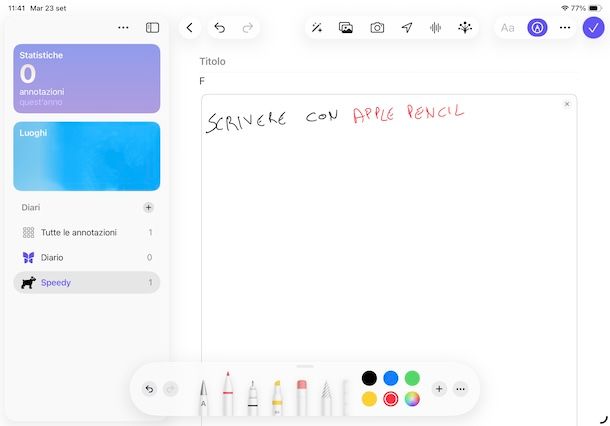Tap the Wi-Fi icon in status bar
The image size is (610, 426).
(564, 8)
